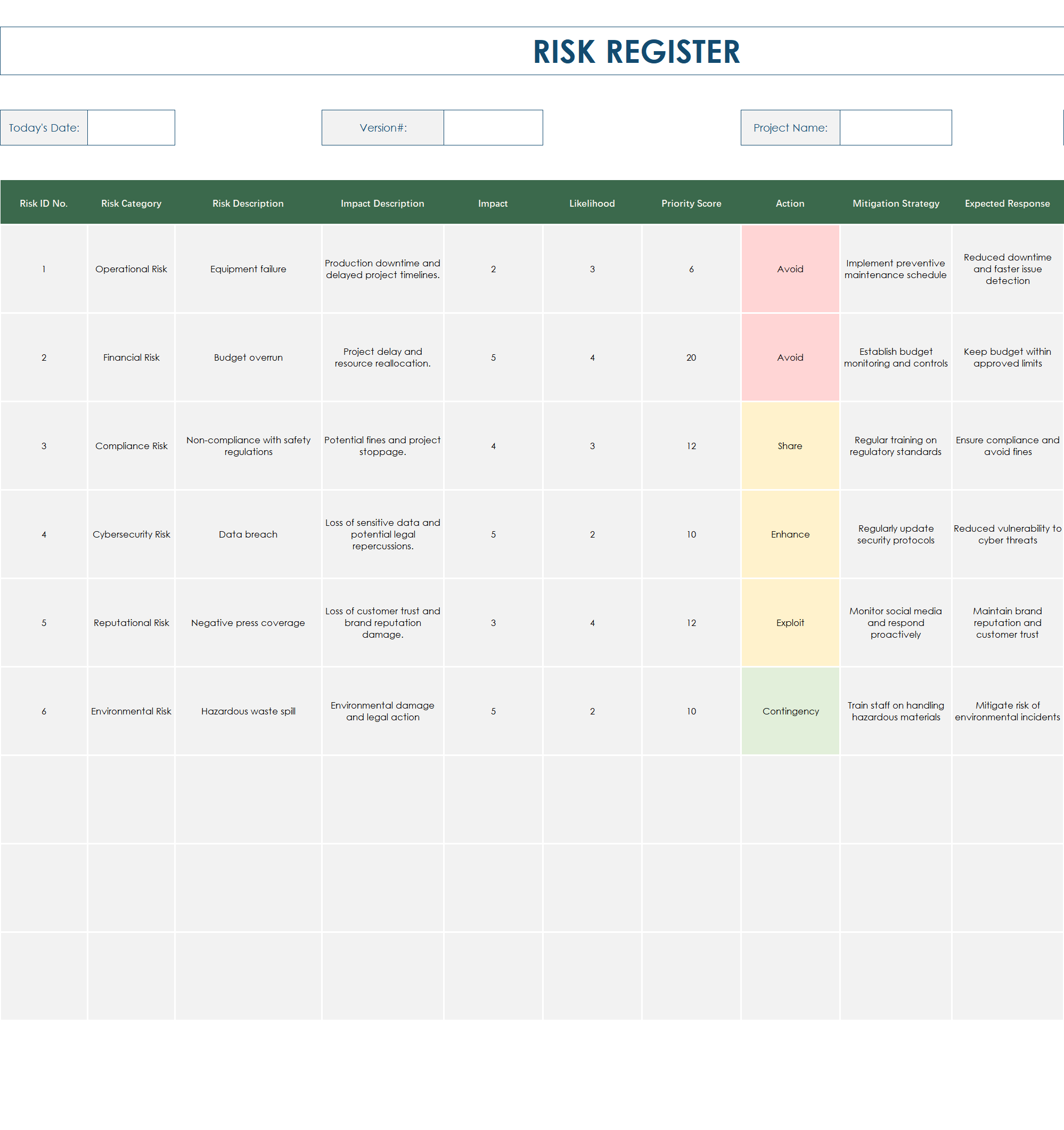Click the Risk Description column header

pyautogui.click(x=248, y=203)
